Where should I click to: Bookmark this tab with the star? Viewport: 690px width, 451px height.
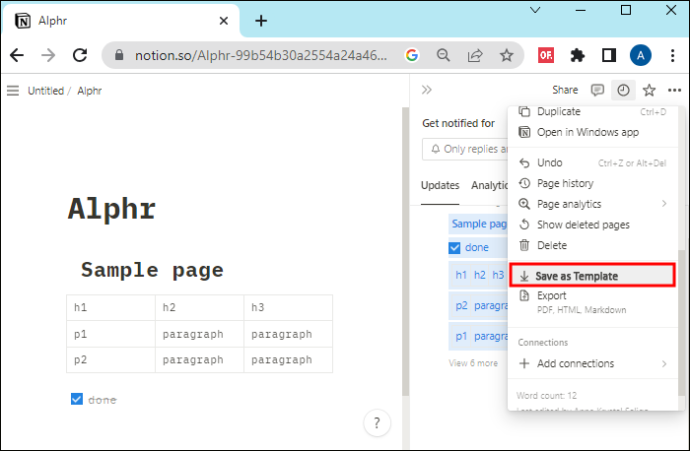click(506, 55)
